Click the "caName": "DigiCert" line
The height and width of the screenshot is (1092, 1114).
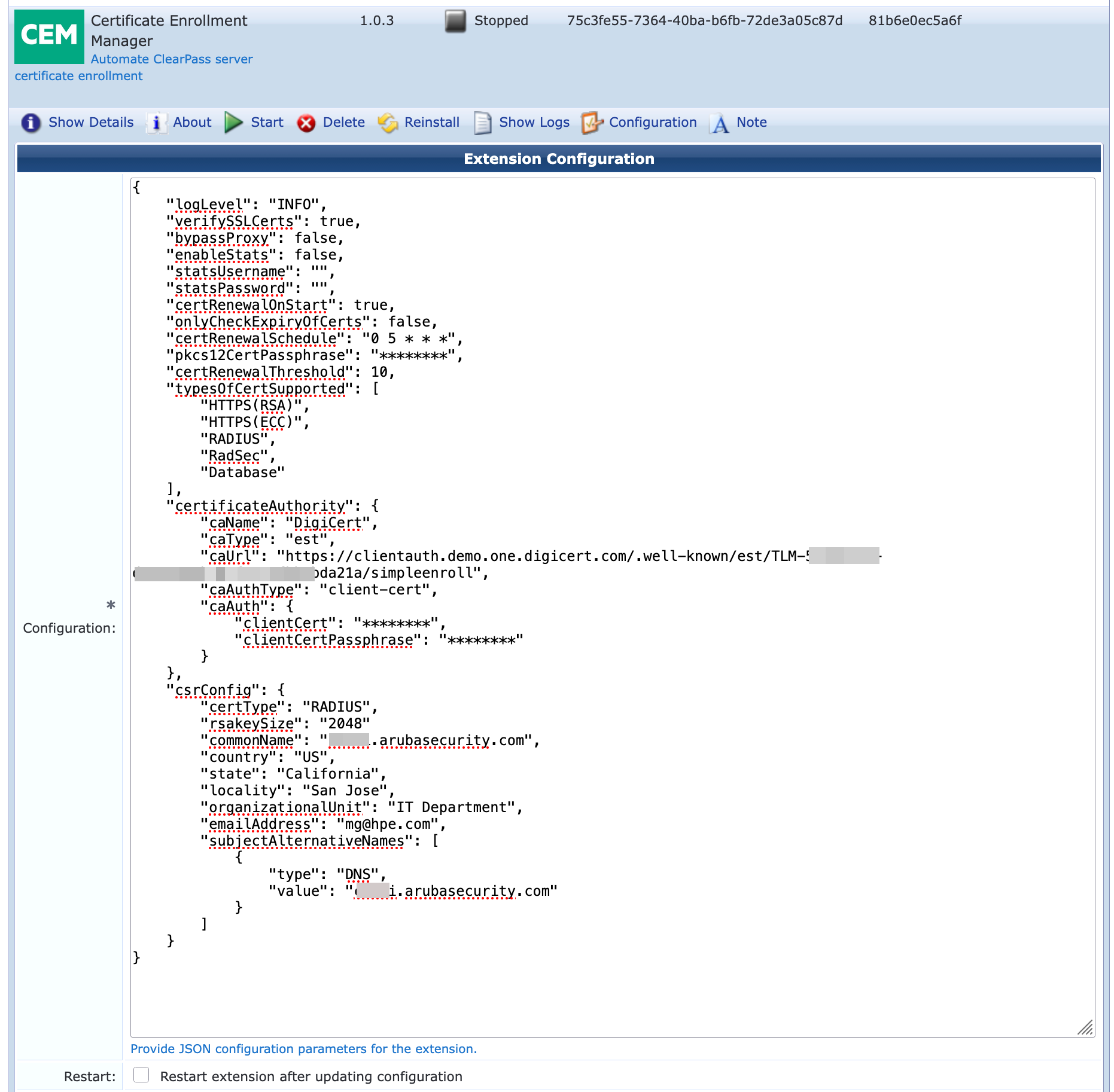tap(289, 523)
